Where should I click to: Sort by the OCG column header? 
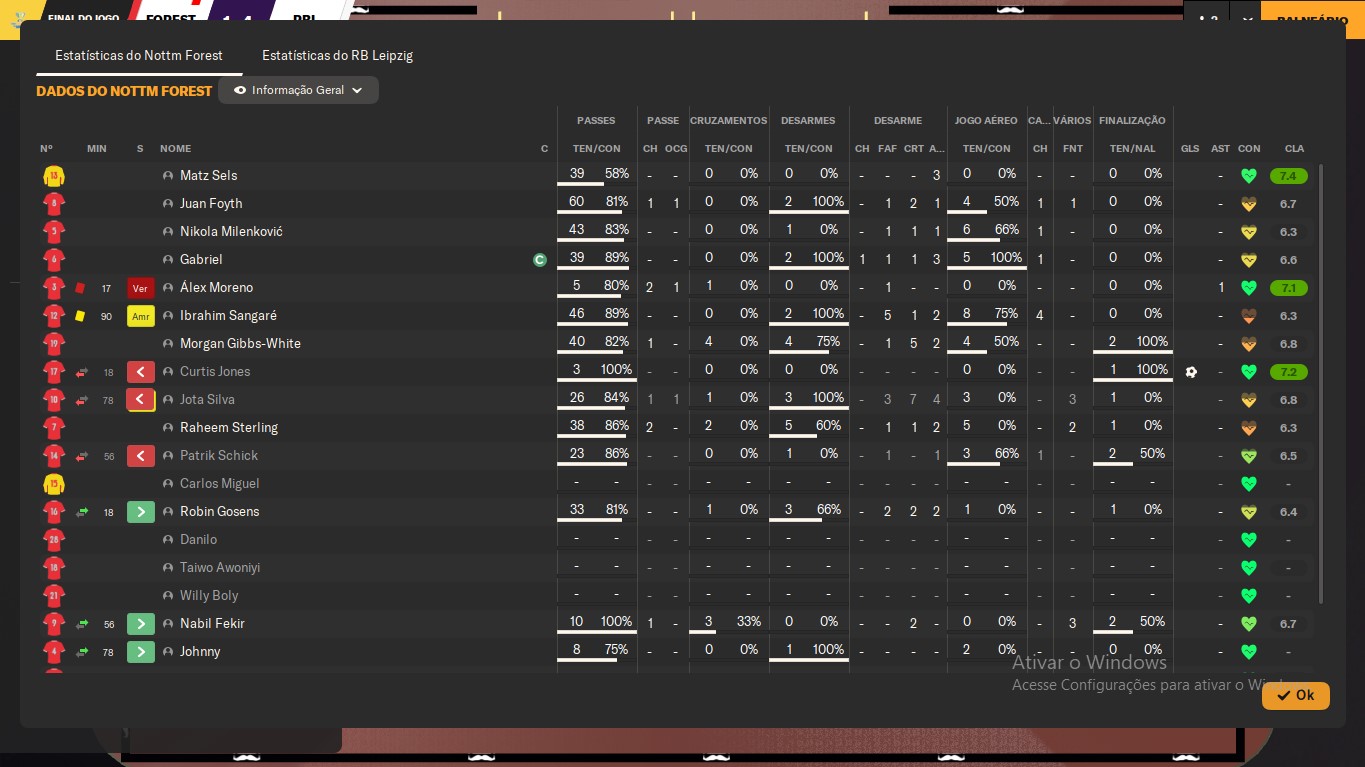676,149
